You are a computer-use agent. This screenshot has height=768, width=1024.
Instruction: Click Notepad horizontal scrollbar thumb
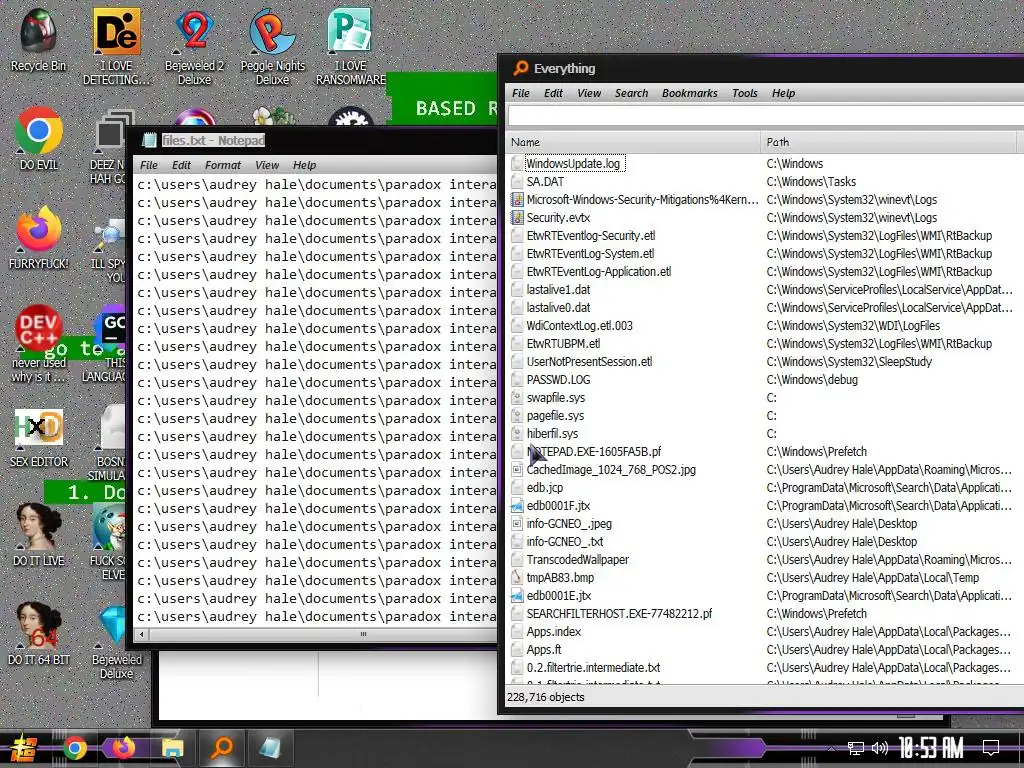[363, 634]
